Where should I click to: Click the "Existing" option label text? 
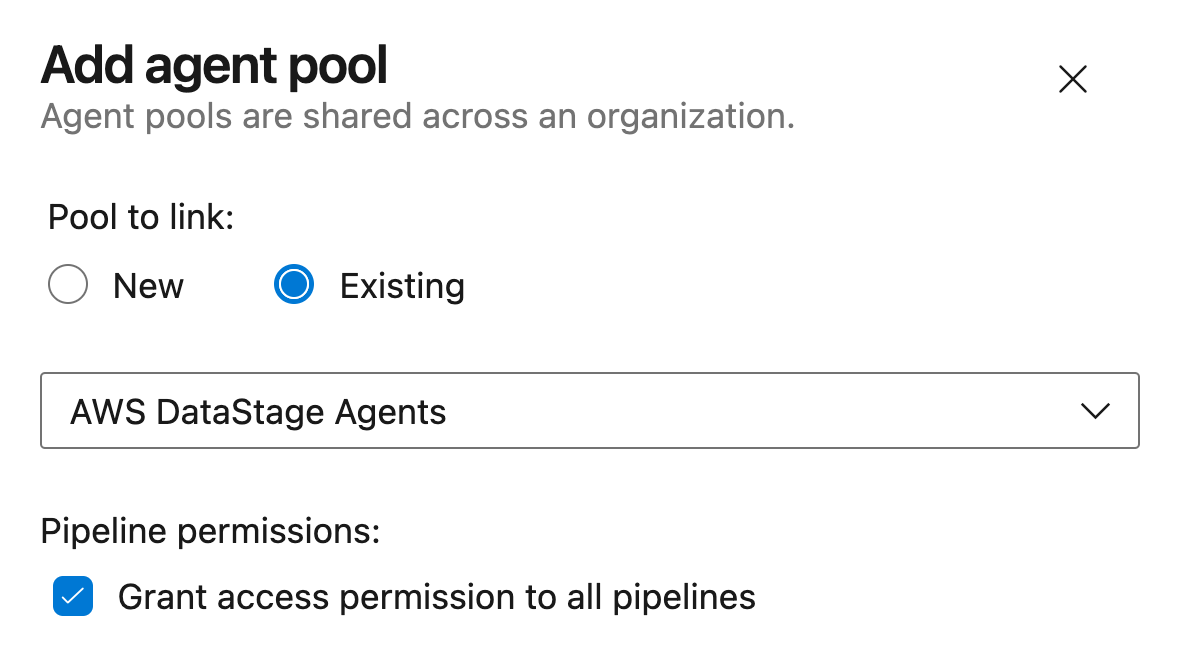point(402,287)
